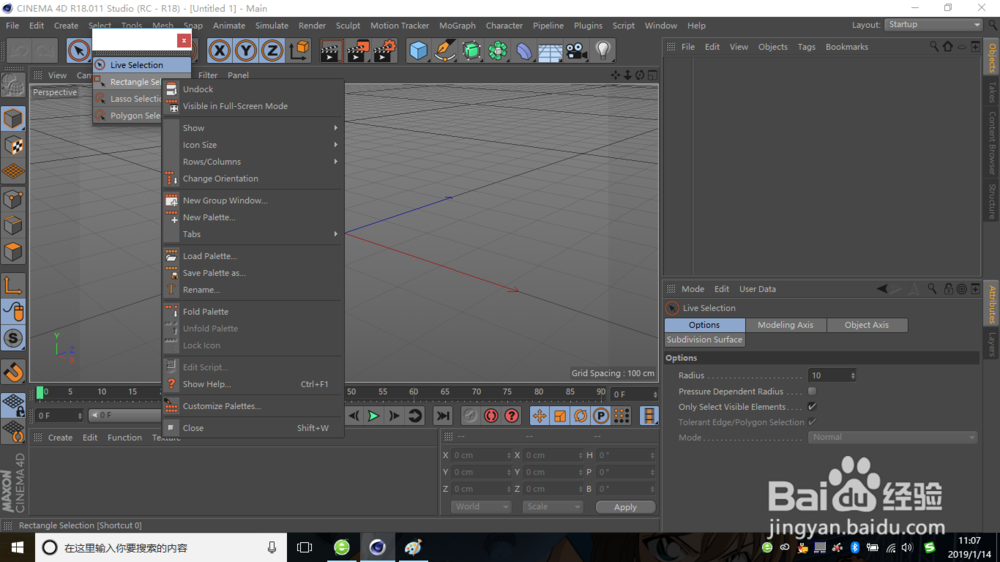
Task: Click the Windows taskbar search box
Action: (160, 547)
